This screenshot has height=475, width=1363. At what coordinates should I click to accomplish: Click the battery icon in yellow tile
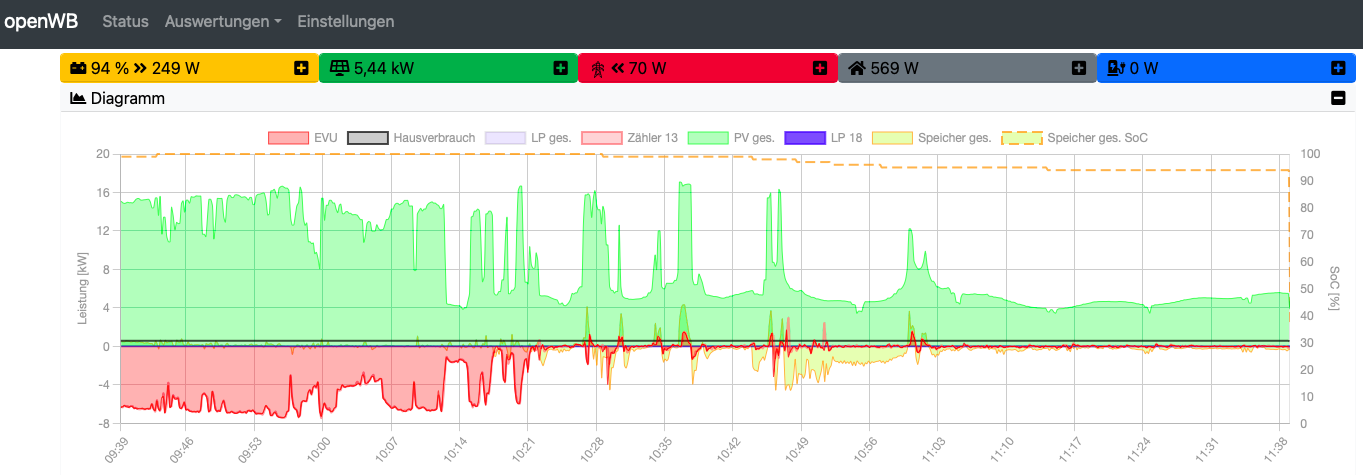[78, 69]
